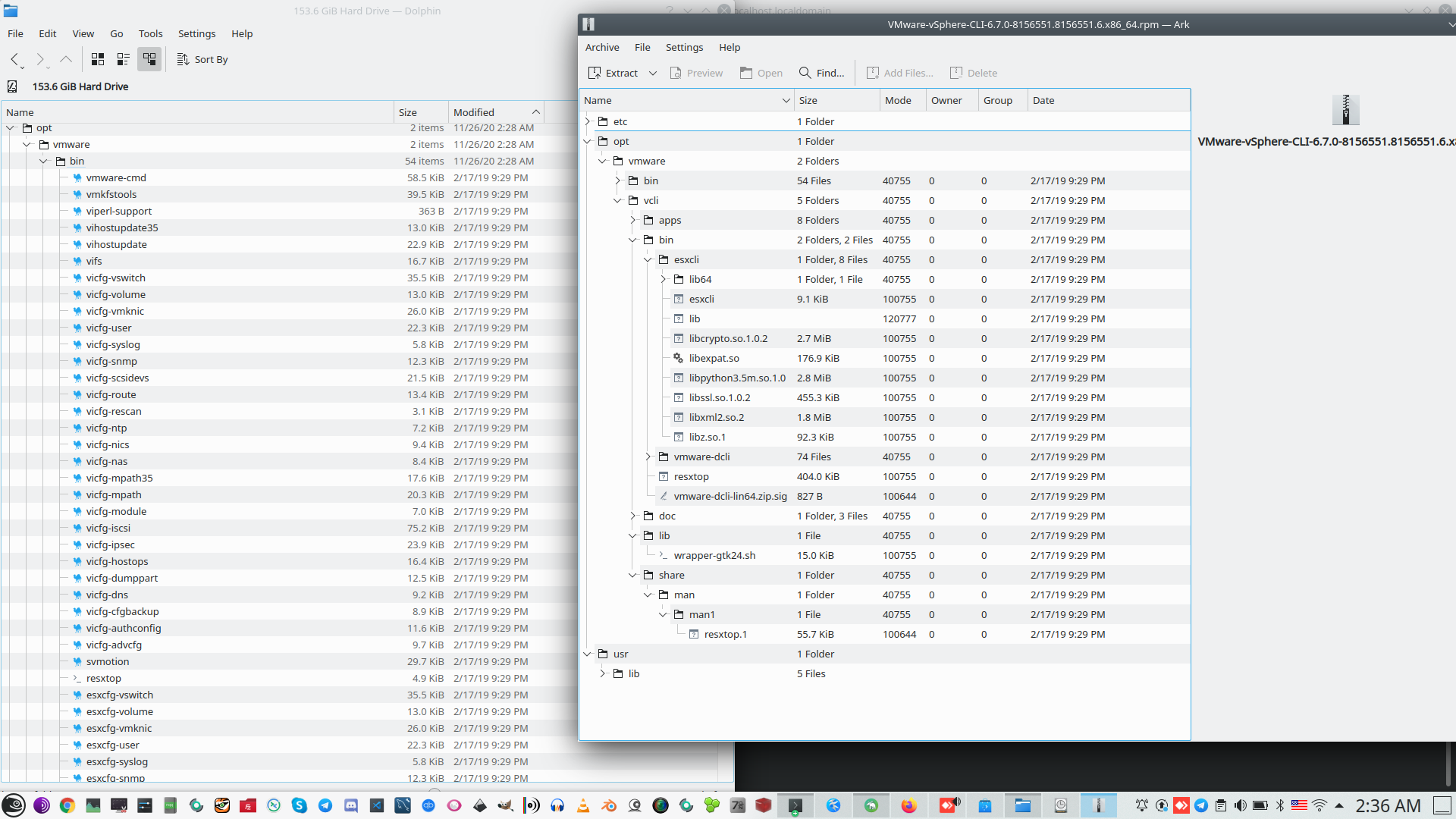Go up one folder in Dolphin
Image resolution: width=1456 pixels, height=819 pixels.
coord(66,59)
